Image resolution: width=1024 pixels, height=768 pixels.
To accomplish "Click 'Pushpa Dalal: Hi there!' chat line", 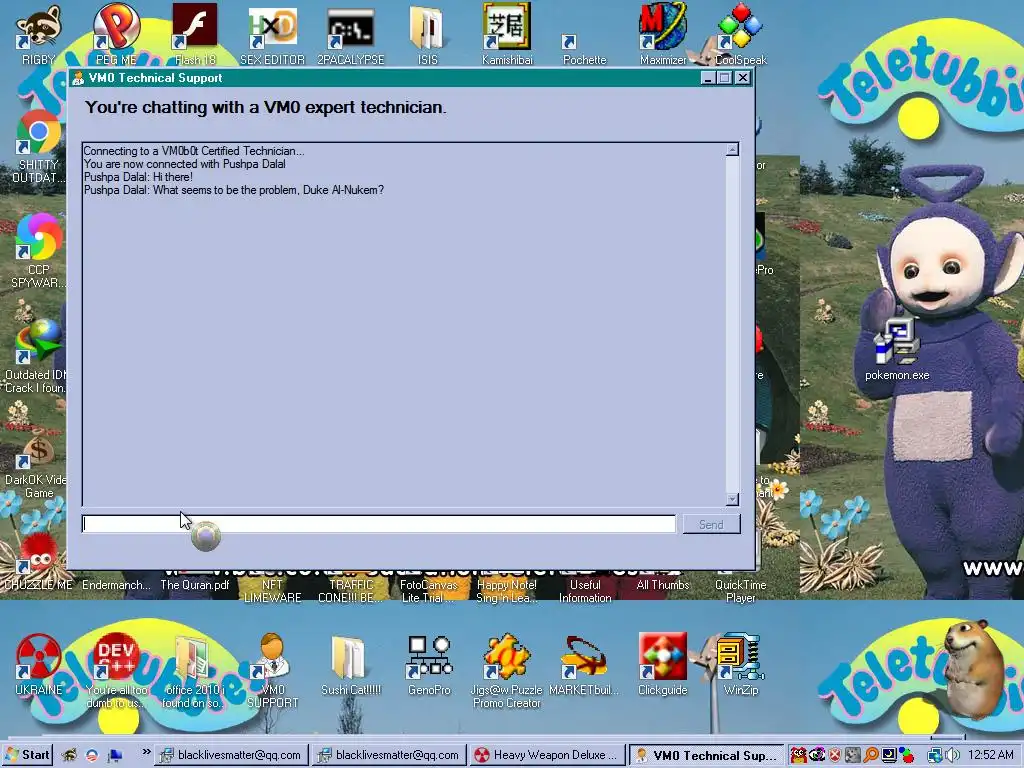I will click(138, 177).
